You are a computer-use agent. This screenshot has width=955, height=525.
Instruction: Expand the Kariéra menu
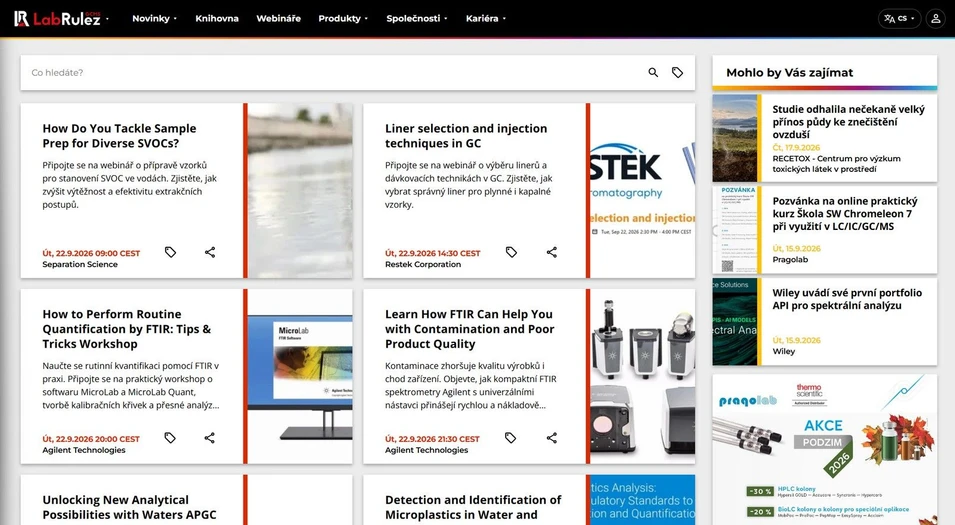coord(485,18)
